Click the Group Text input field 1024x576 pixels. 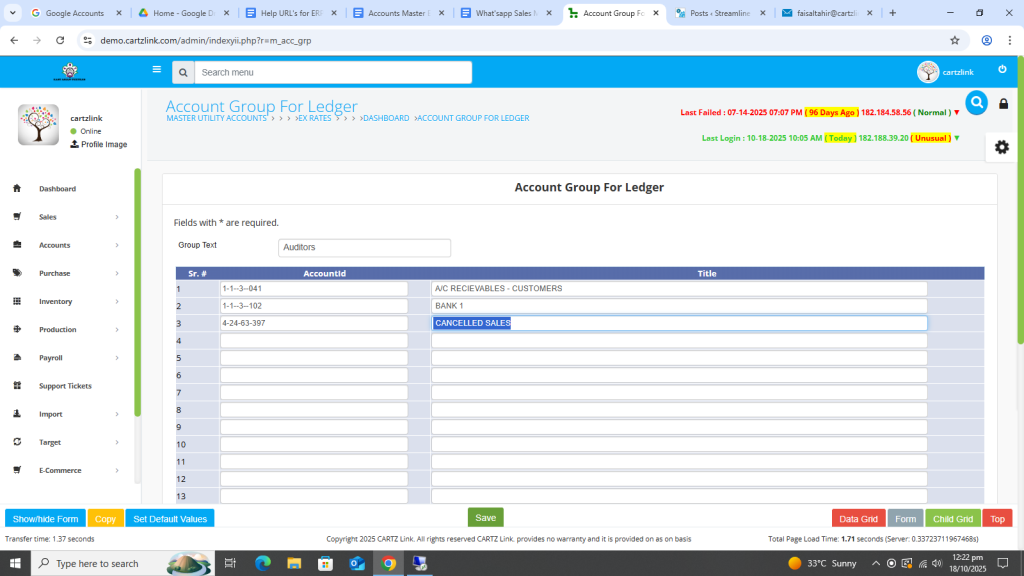pyautogui.click(x=364, y=247)
